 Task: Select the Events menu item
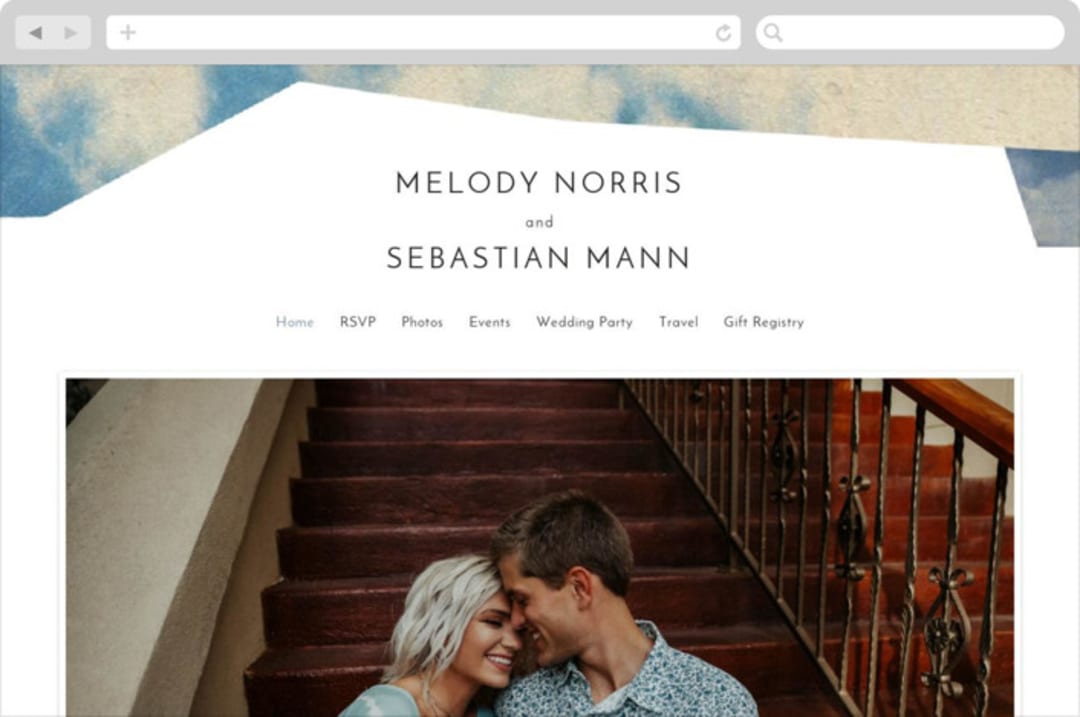tap(490, 322)
